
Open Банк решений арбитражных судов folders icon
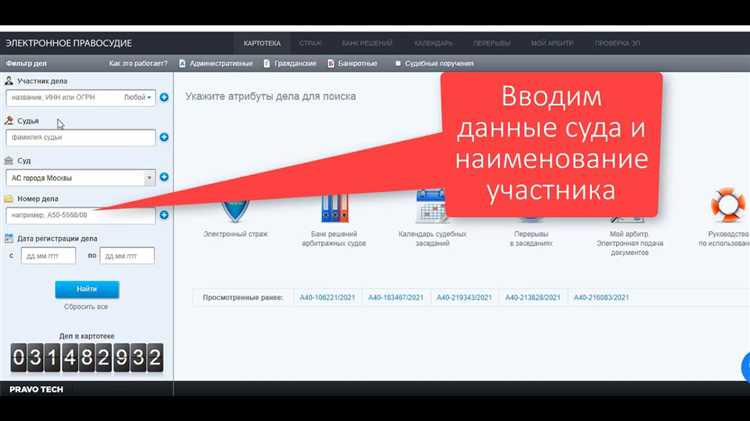[334, 209]
